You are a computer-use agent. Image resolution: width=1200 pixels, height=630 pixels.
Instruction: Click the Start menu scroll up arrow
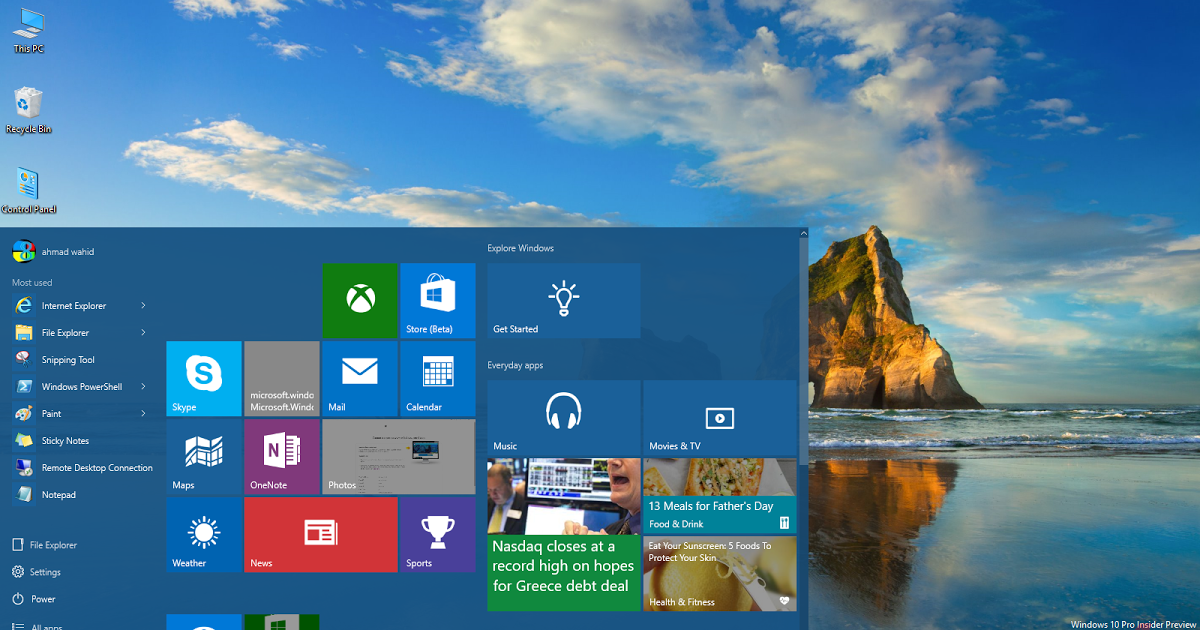803,234
